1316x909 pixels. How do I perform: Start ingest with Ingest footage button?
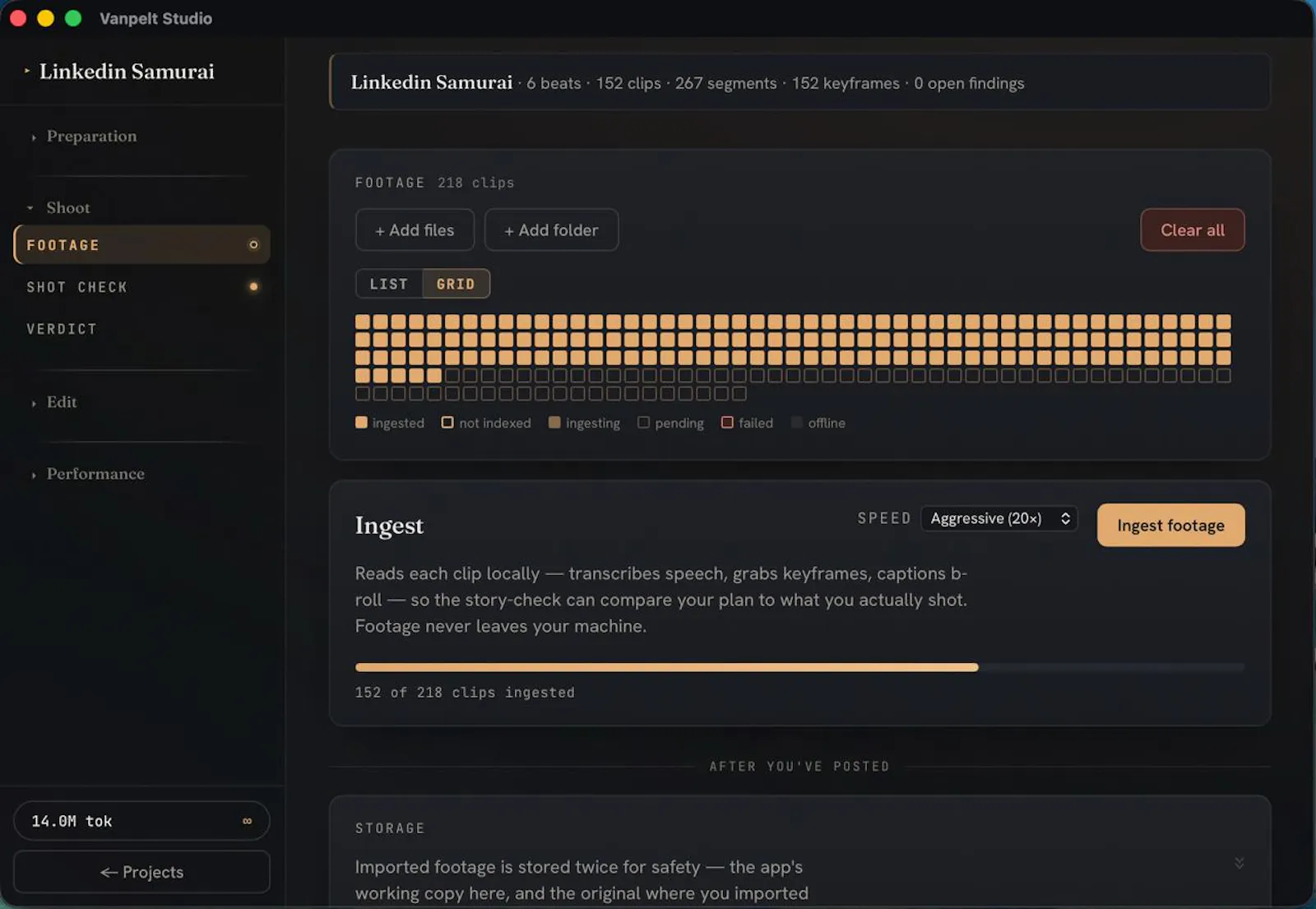(1170, 526)
